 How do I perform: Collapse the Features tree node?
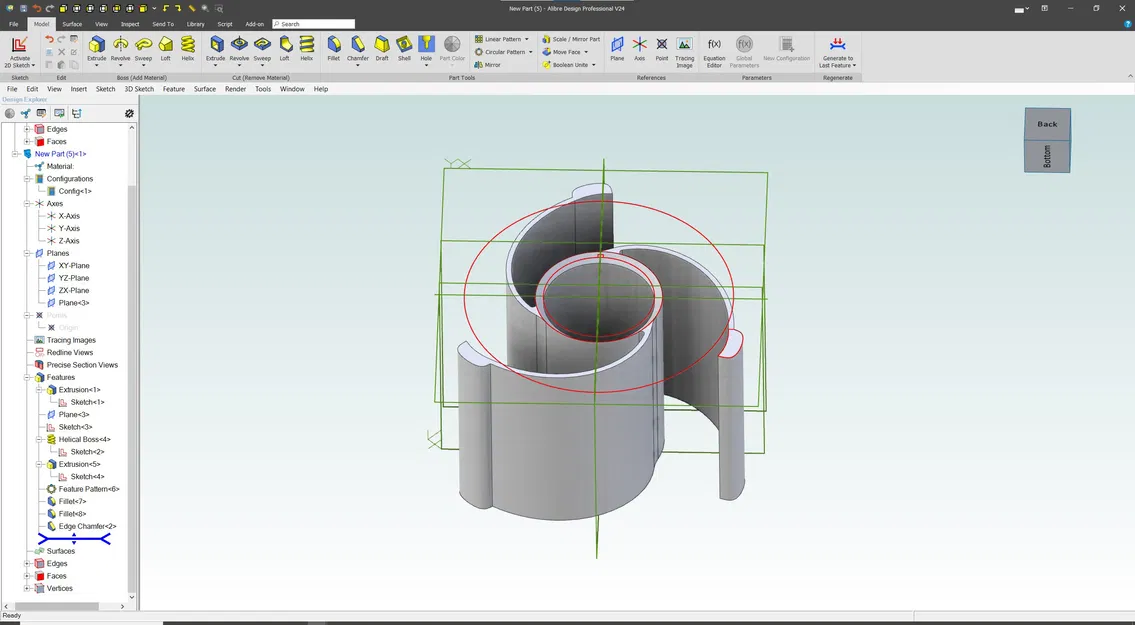click(28, 377)
